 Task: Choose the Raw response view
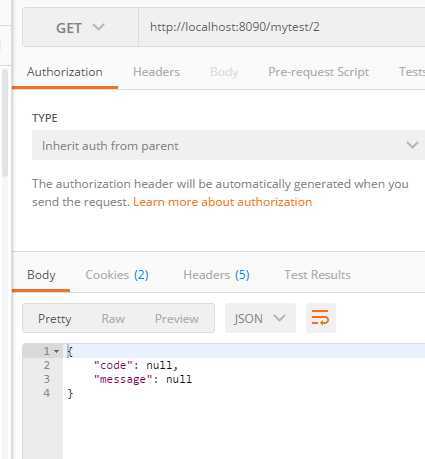pos(113,319)
